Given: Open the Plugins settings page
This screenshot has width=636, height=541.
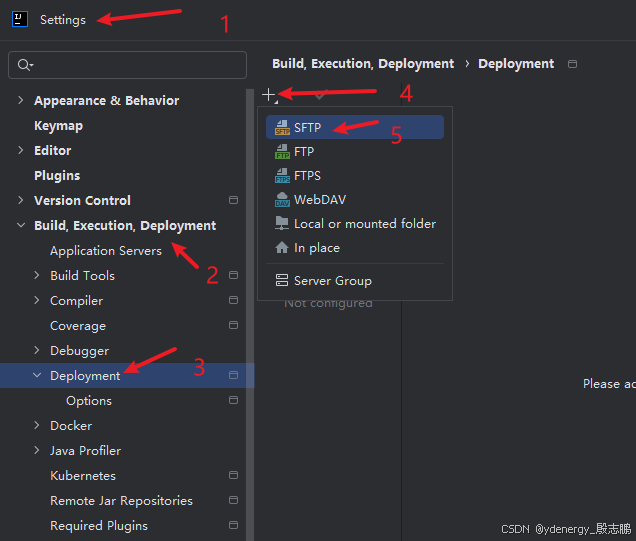Looking at the screenshot, I should coord(57,176).
